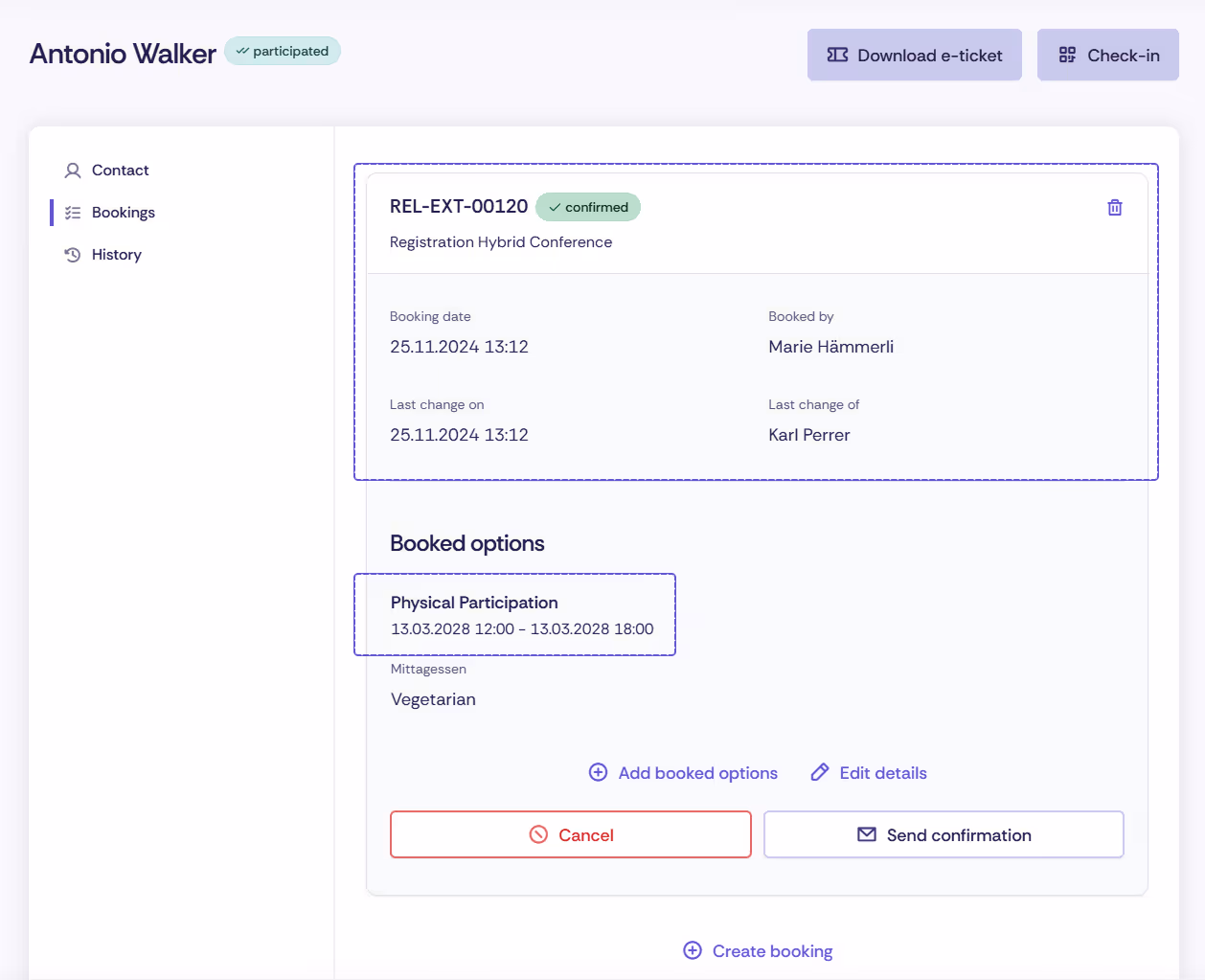Image resolution: width=1205 pixels, height=980 pixels.
Task: Open Create booking
Action: coord(757,950)
